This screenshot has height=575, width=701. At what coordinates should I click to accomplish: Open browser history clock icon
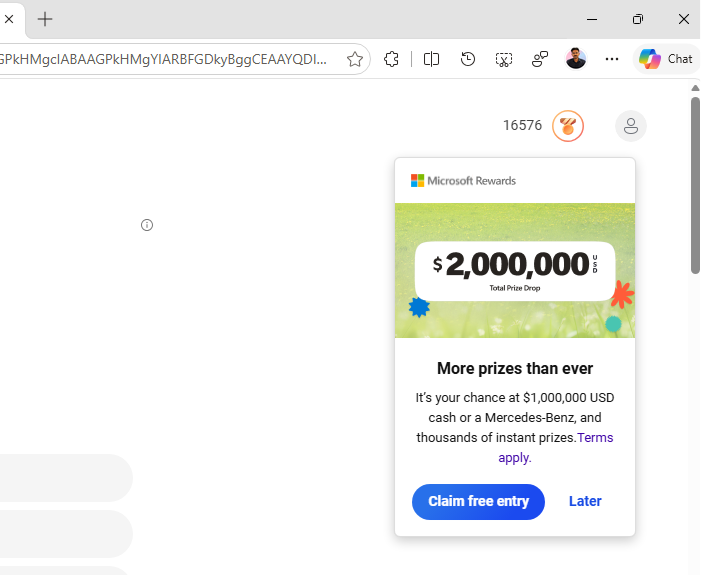(468, 59)
